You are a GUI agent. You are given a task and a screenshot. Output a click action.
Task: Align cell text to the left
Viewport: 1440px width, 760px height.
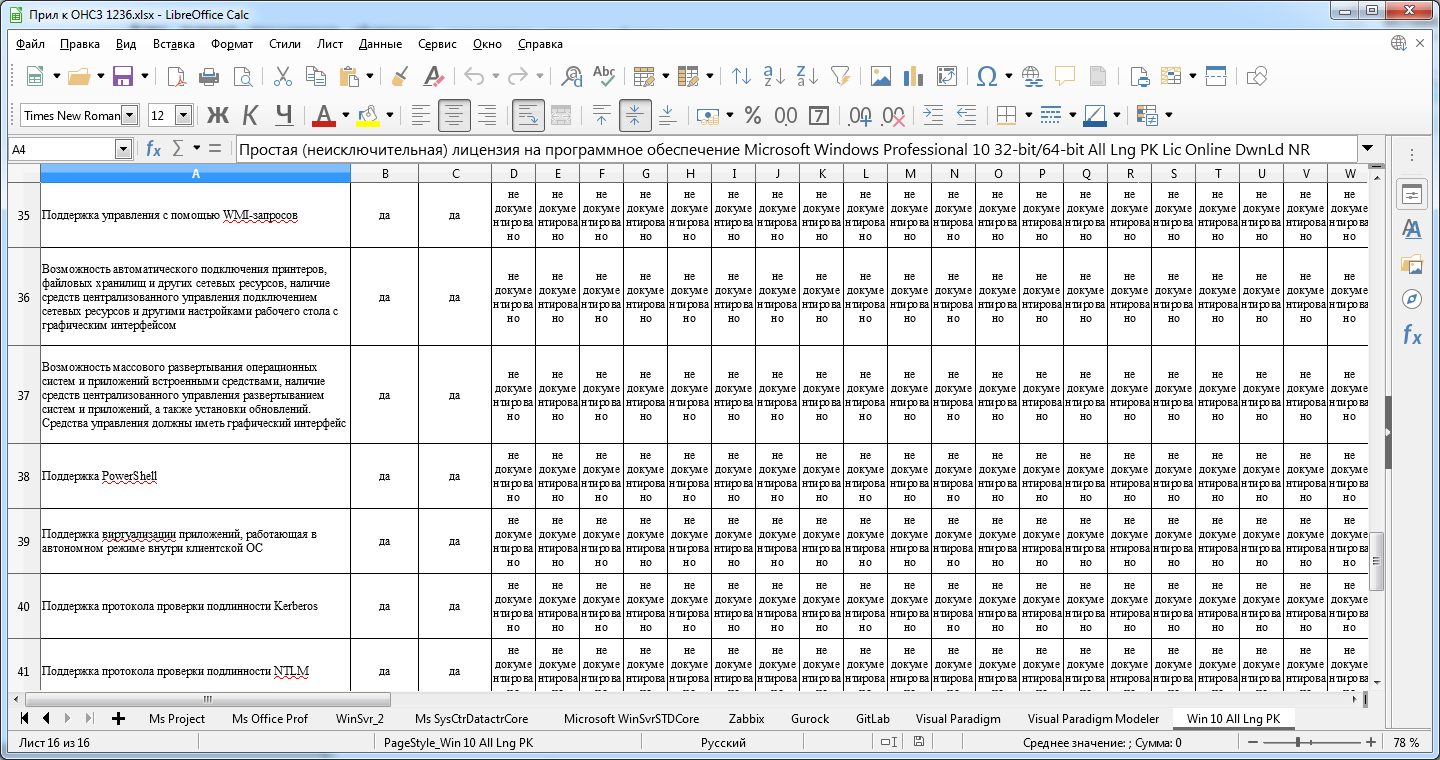pyautogui.click(x=421, y=115)
